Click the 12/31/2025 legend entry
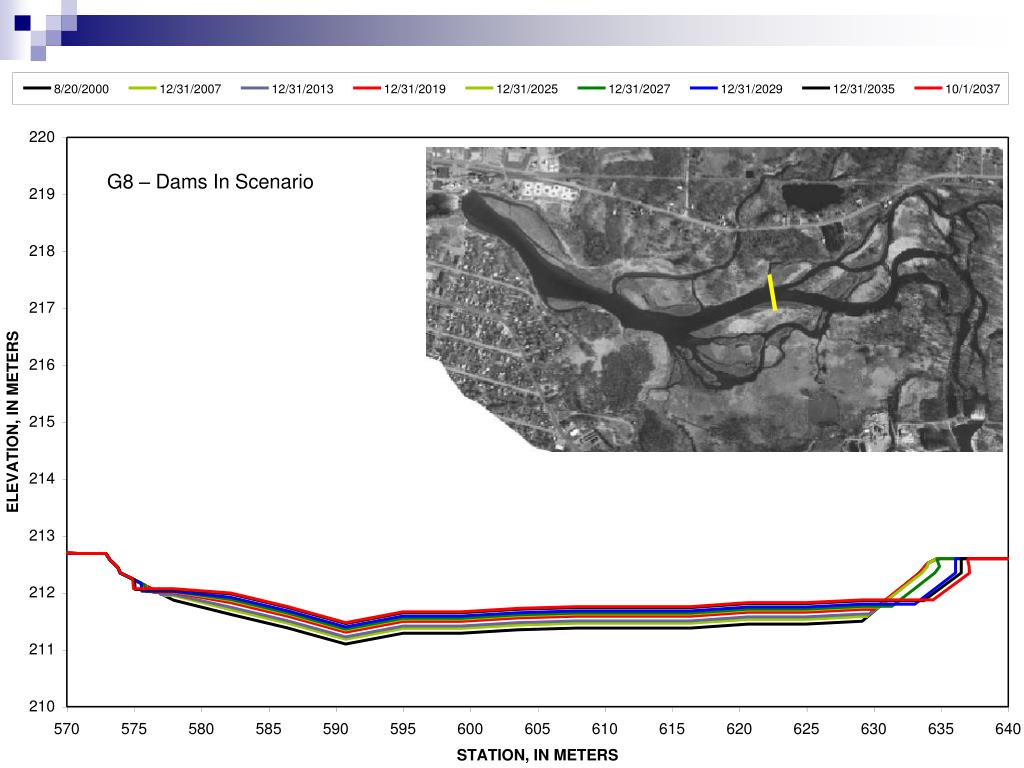This screenshot has height=768, width=1024. 512,89
